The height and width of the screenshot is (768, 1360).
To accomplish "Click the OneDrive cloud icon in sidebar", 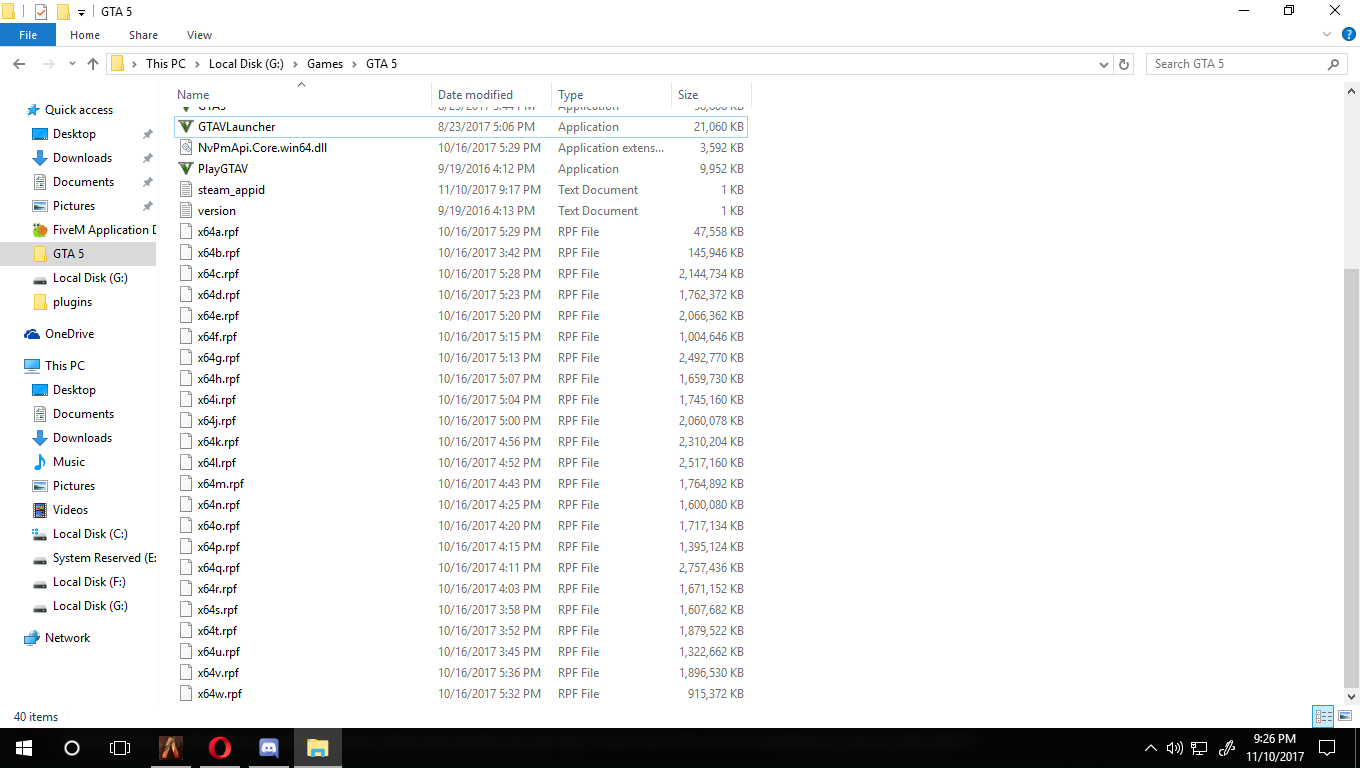I will 32,334.
